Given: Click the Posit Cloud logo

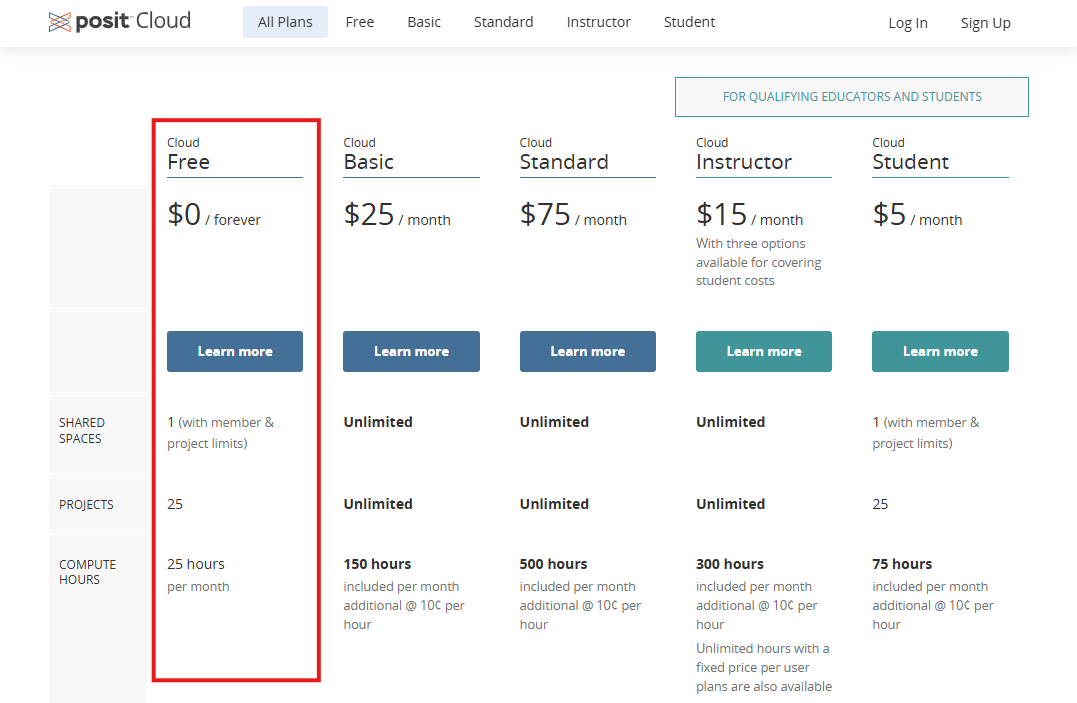Looking at the screenshot, I should pos(120,21).
